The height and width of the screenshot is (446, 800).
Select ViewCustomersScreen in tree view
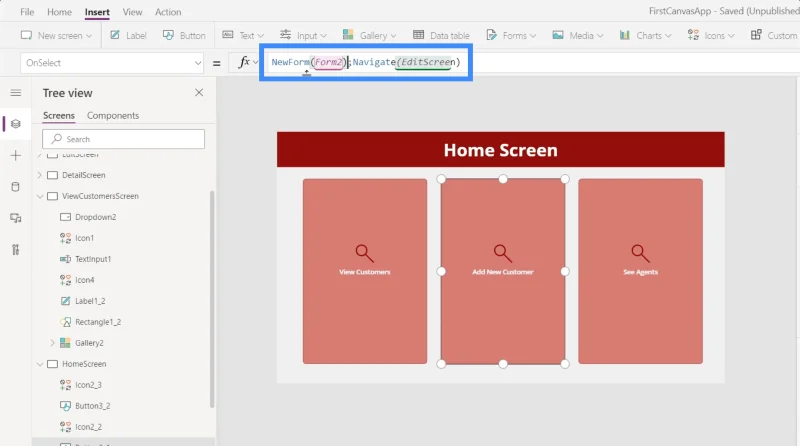(x=100, y=196)
